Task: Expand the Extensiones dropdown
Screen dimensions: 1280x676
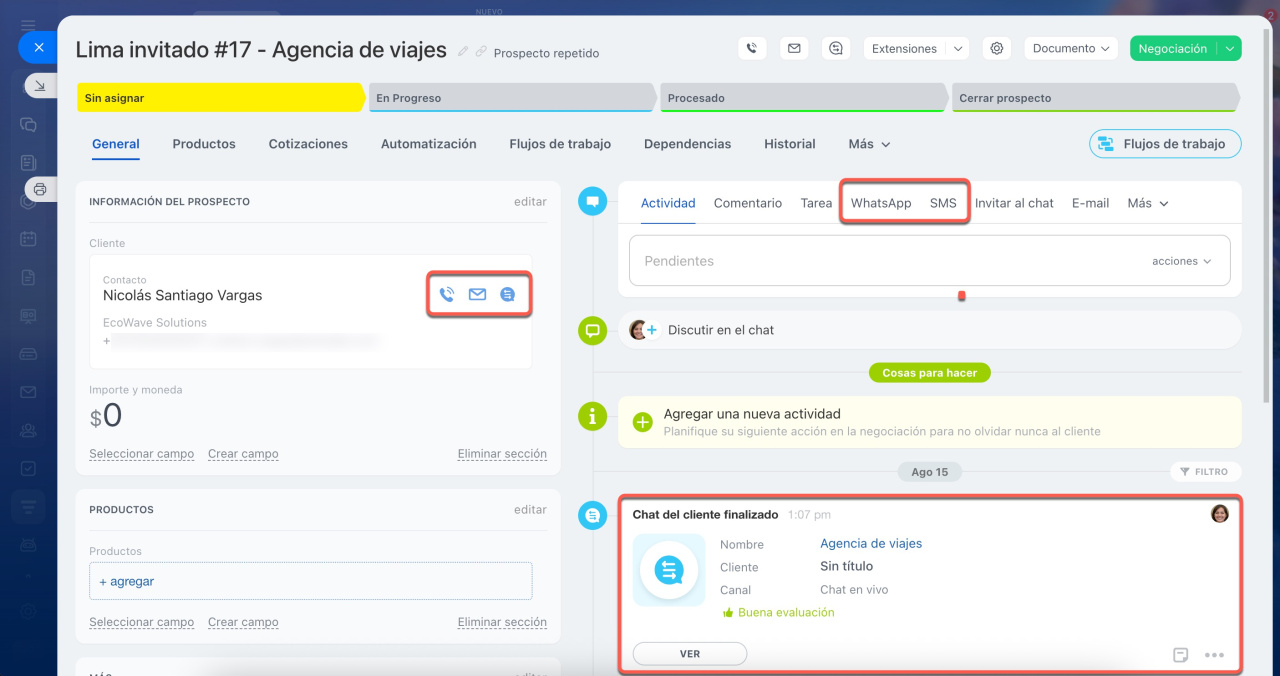Action: click(957, 48)
